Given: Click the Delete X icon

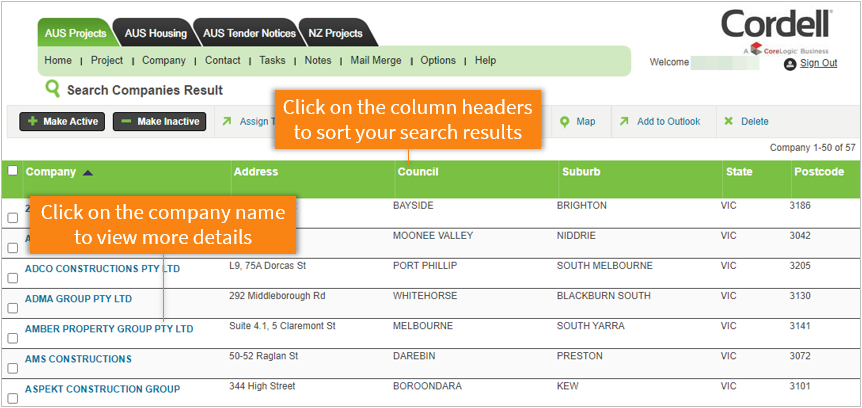Looking at the screenshot, I should tap(728, 122).
